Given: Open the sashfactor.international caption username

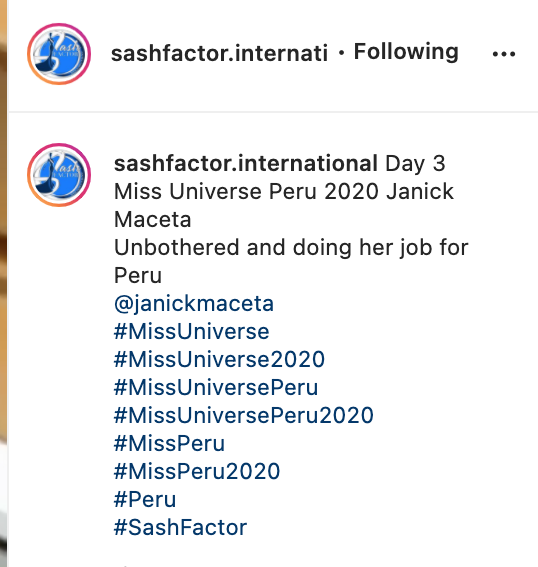Looking at the screenshot, I should coord(246,163).
